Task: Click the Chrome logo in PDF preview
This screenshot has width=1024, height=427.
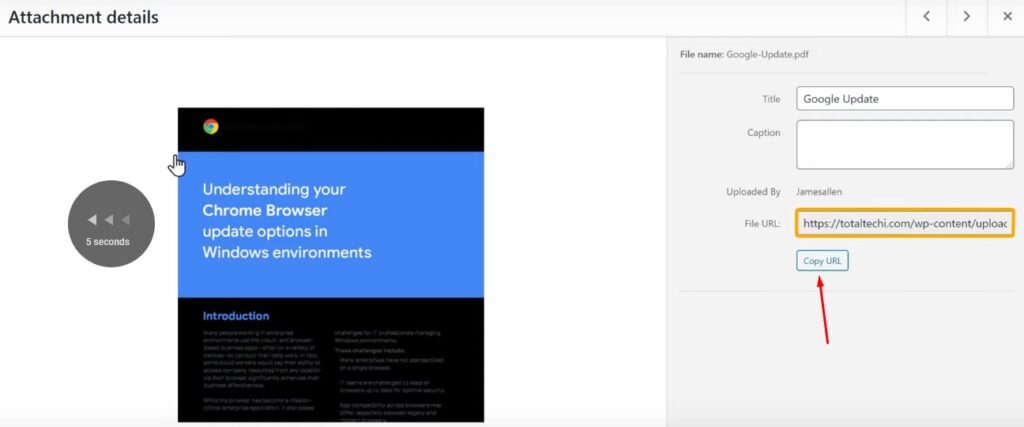Action: click(x=211, y=126)
